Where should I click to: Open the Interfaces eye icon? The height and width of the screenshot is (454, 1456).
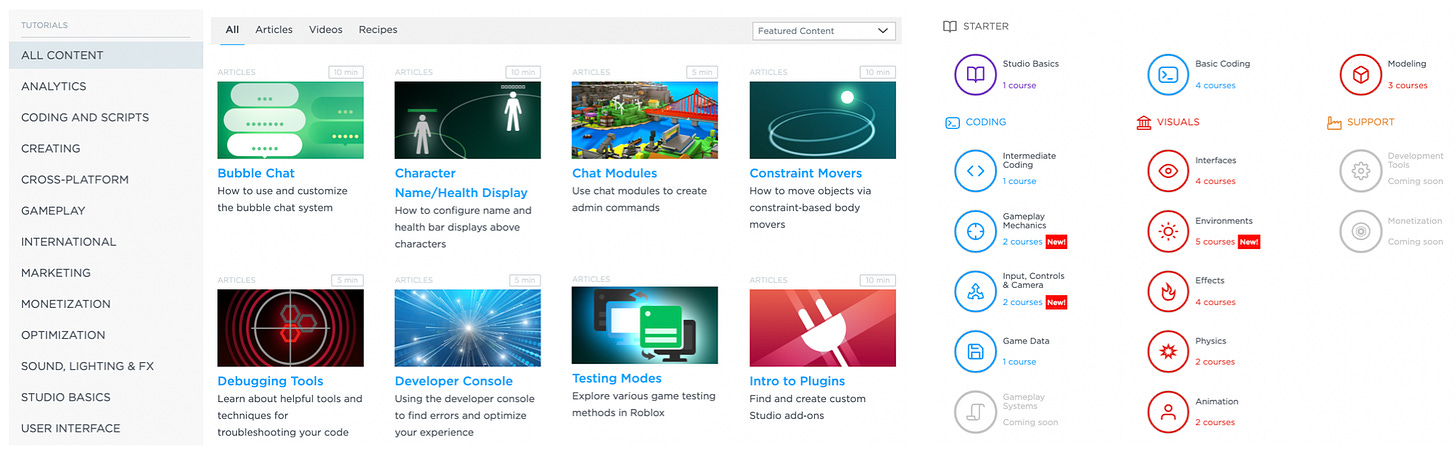coord(1167,170)
